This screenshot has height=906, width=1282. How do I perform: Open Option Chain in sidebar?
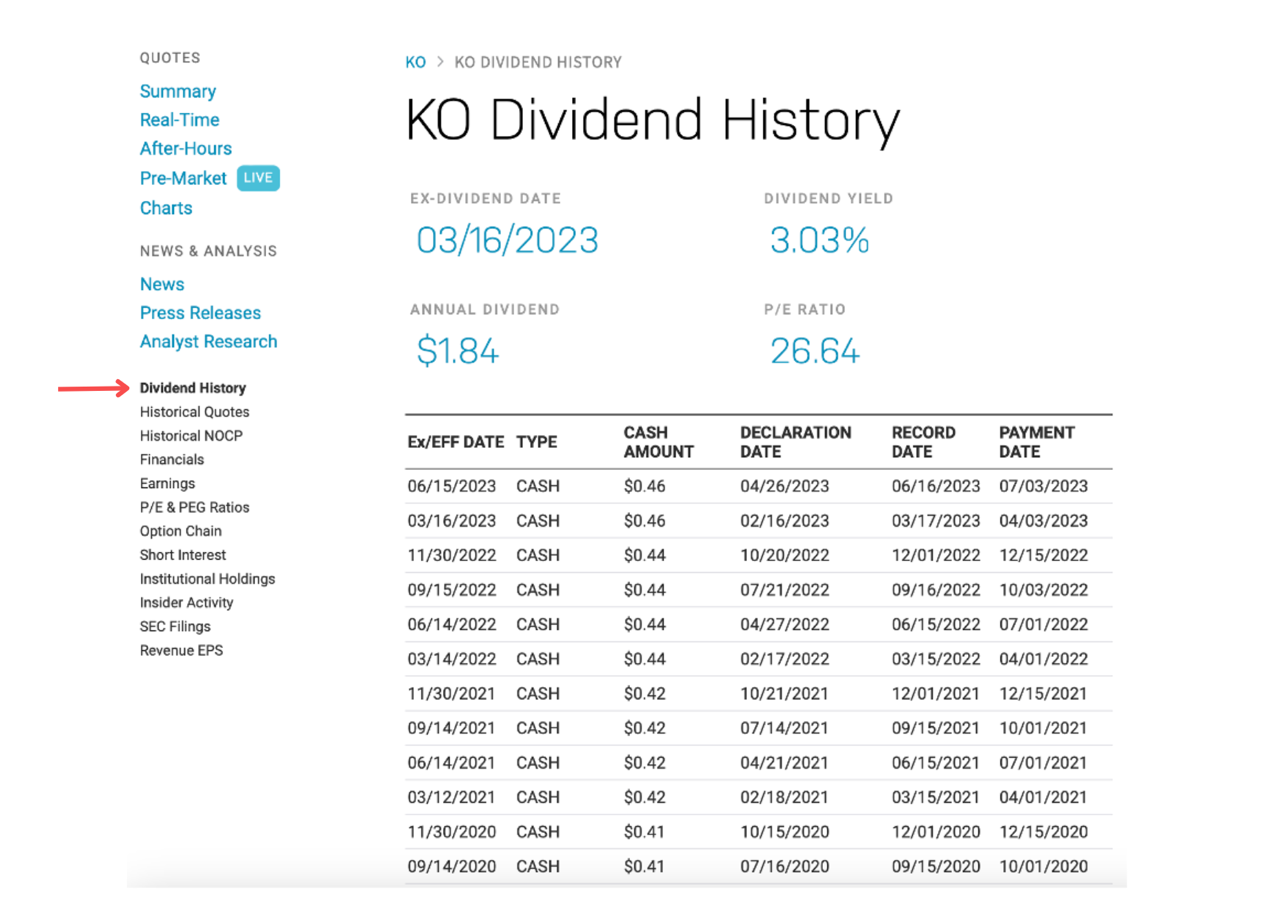(x=181, y=531)
